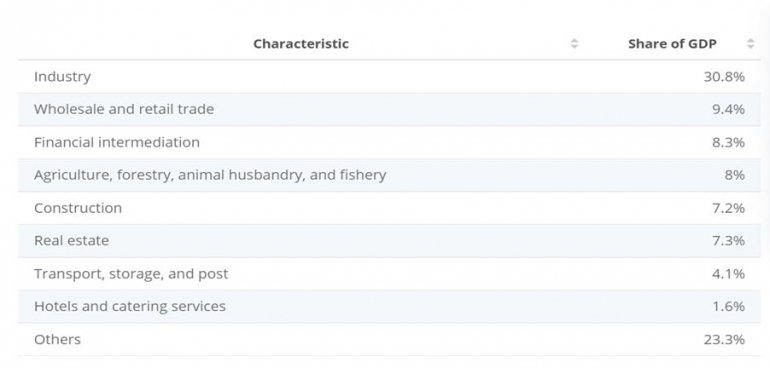Sort table by Characteristic header
Screen dimensions: 770x368
pos(301,44)
